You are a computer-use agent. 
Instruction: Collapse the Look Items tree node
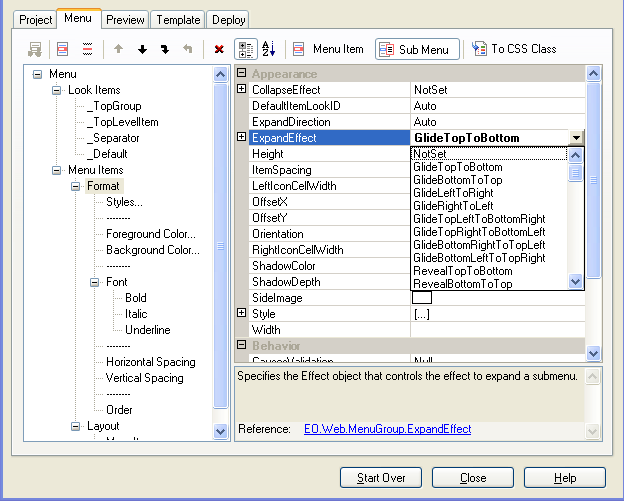pos(57,91)
